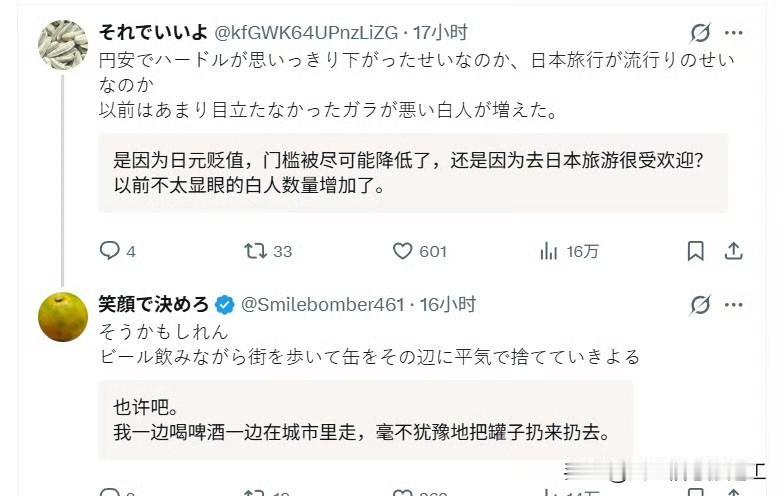
Task: Click the 17小时 timestamp
Action: [x=440, y=32]
